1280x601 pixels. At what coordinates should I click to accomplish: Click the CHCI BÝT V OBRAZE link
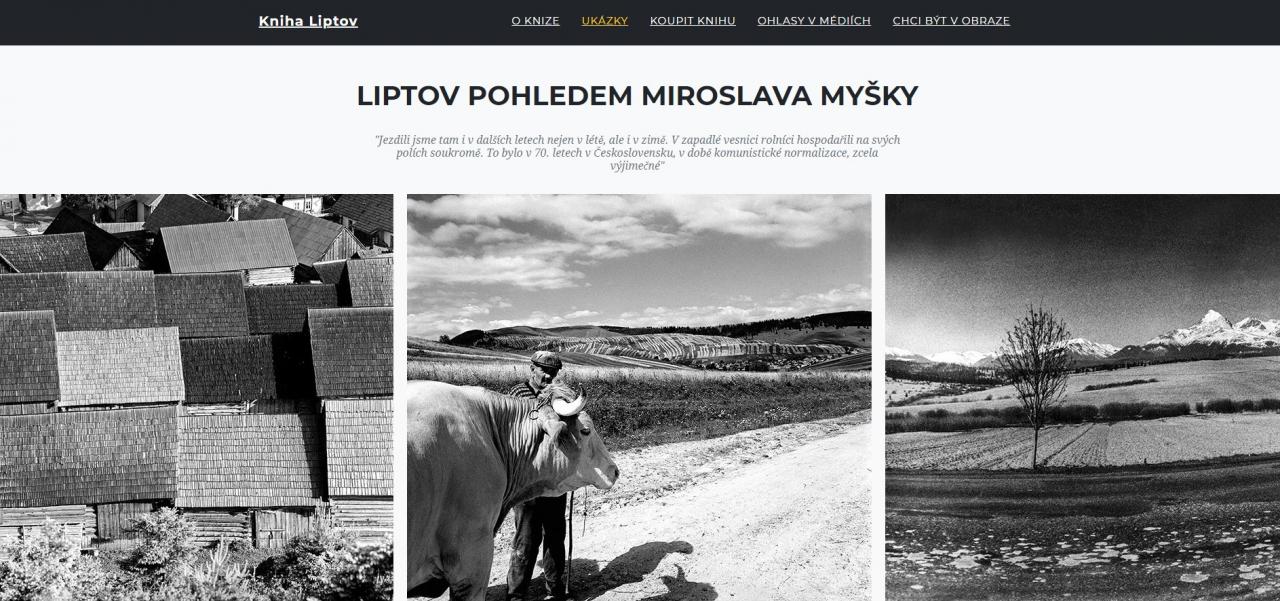tap(951, 20)
